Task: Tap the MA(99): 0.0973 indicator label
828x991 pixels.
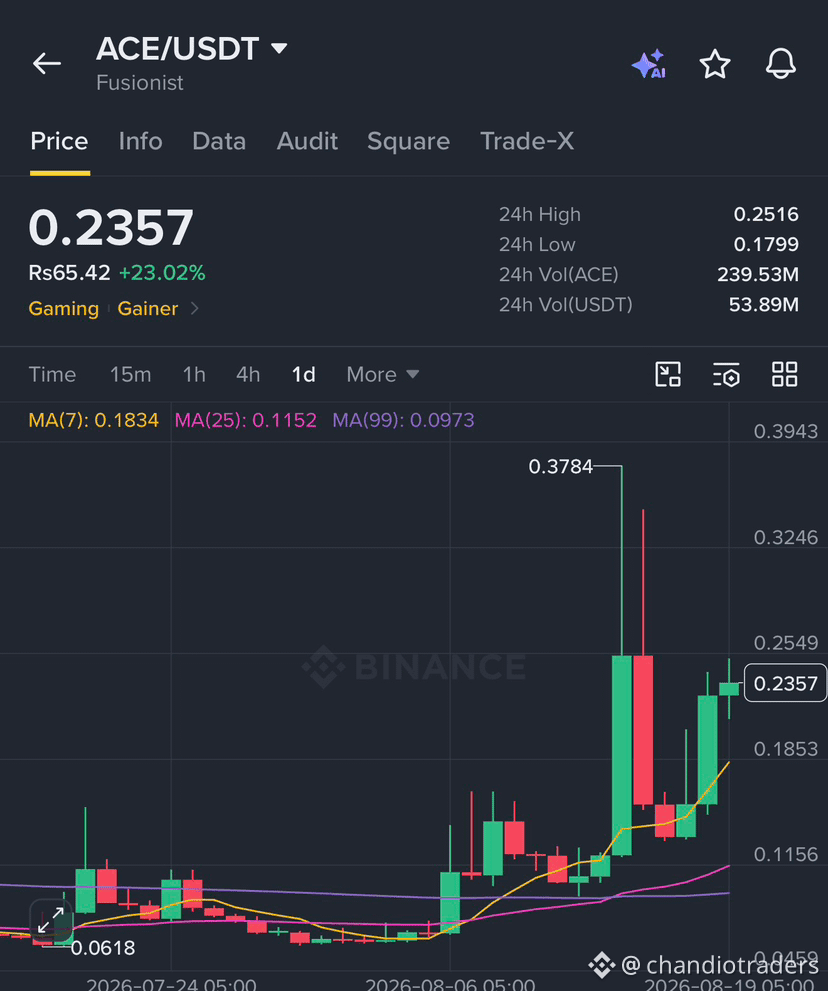Action: [x=403, y=420]
